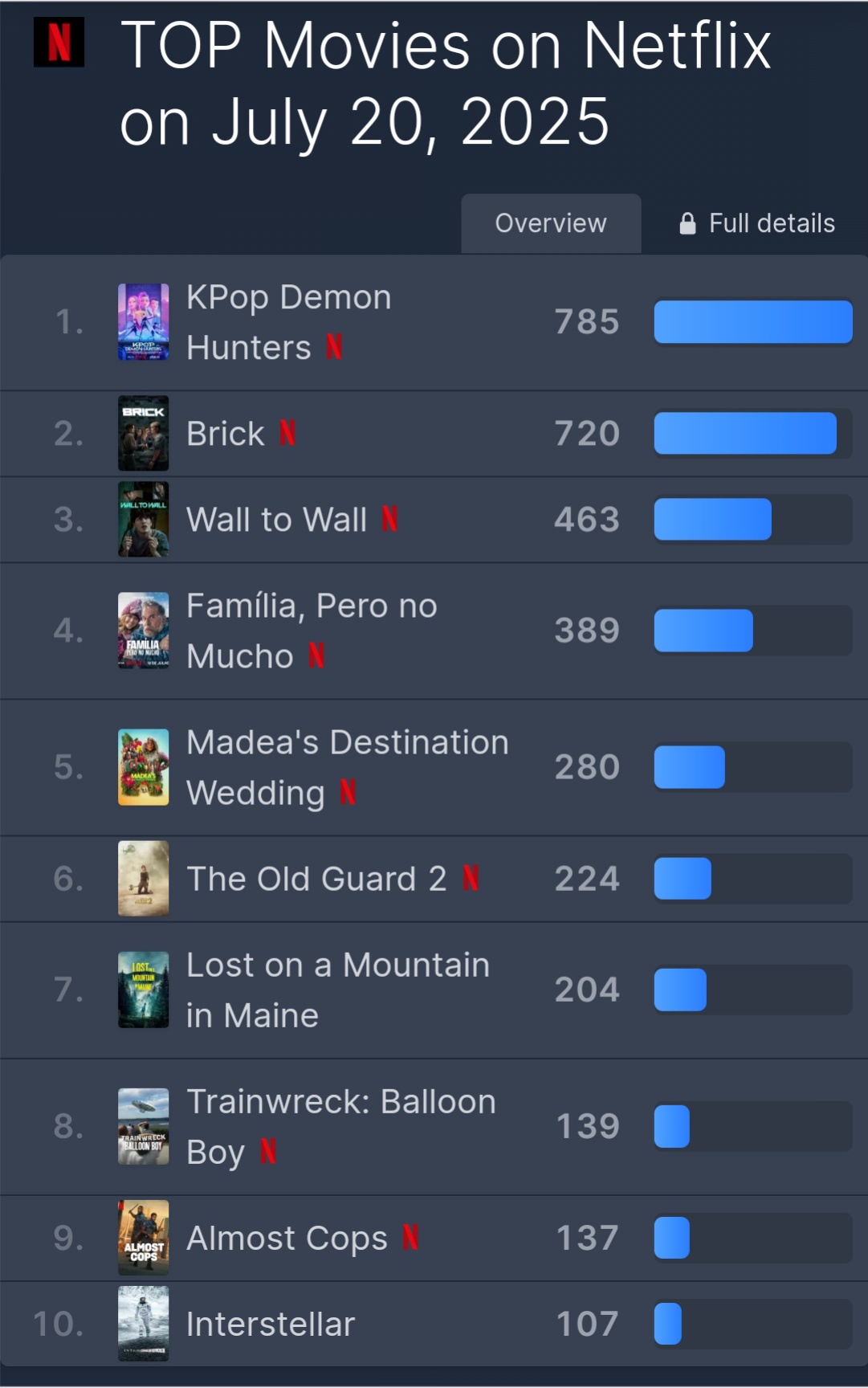The height and width of the screenshot is (1388, 868).
Task: Switch to the Overview tab
Action: point(551,223)
